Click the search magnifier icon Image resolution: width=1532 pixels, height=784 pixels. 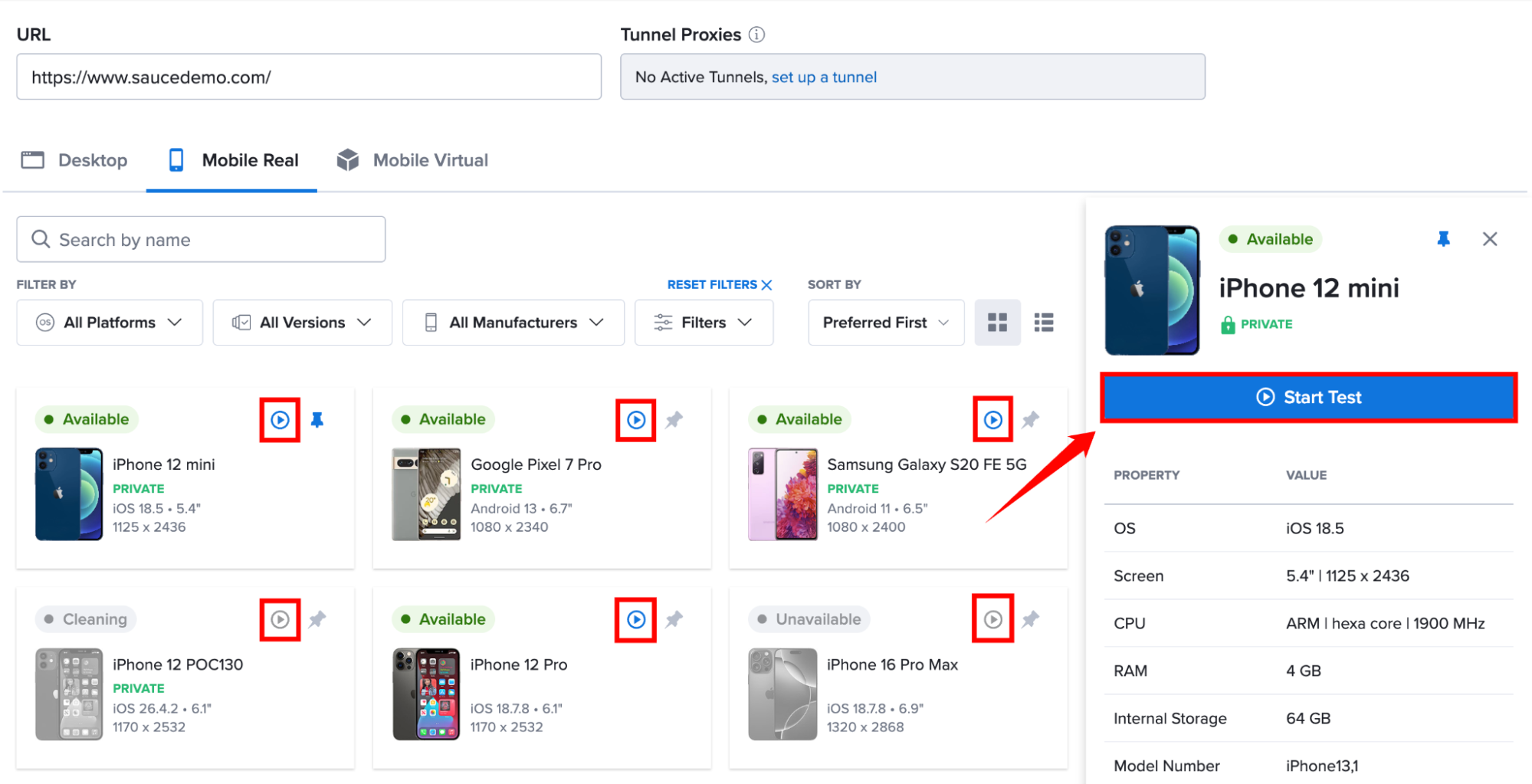click(x=41, y=239)
